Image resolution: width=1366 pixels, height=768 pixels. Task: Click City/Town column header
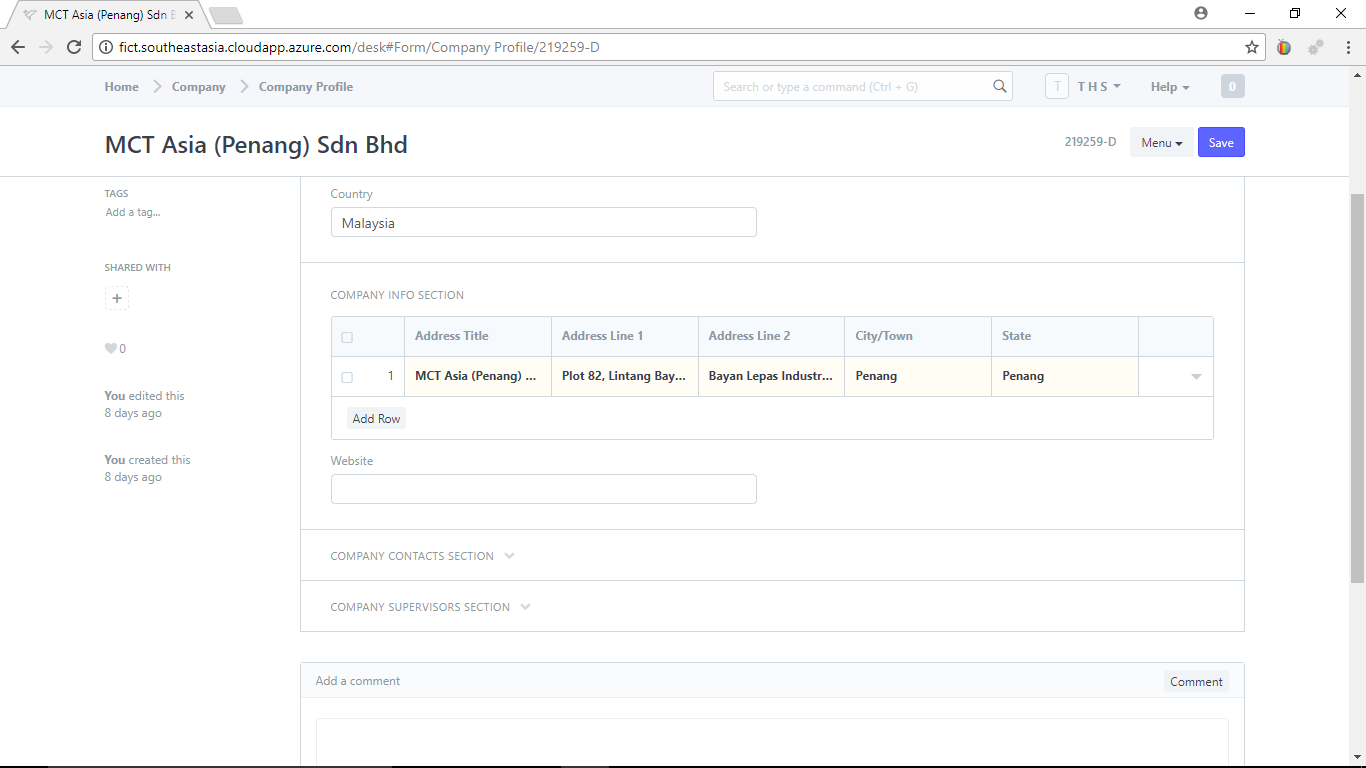[918, 337]
